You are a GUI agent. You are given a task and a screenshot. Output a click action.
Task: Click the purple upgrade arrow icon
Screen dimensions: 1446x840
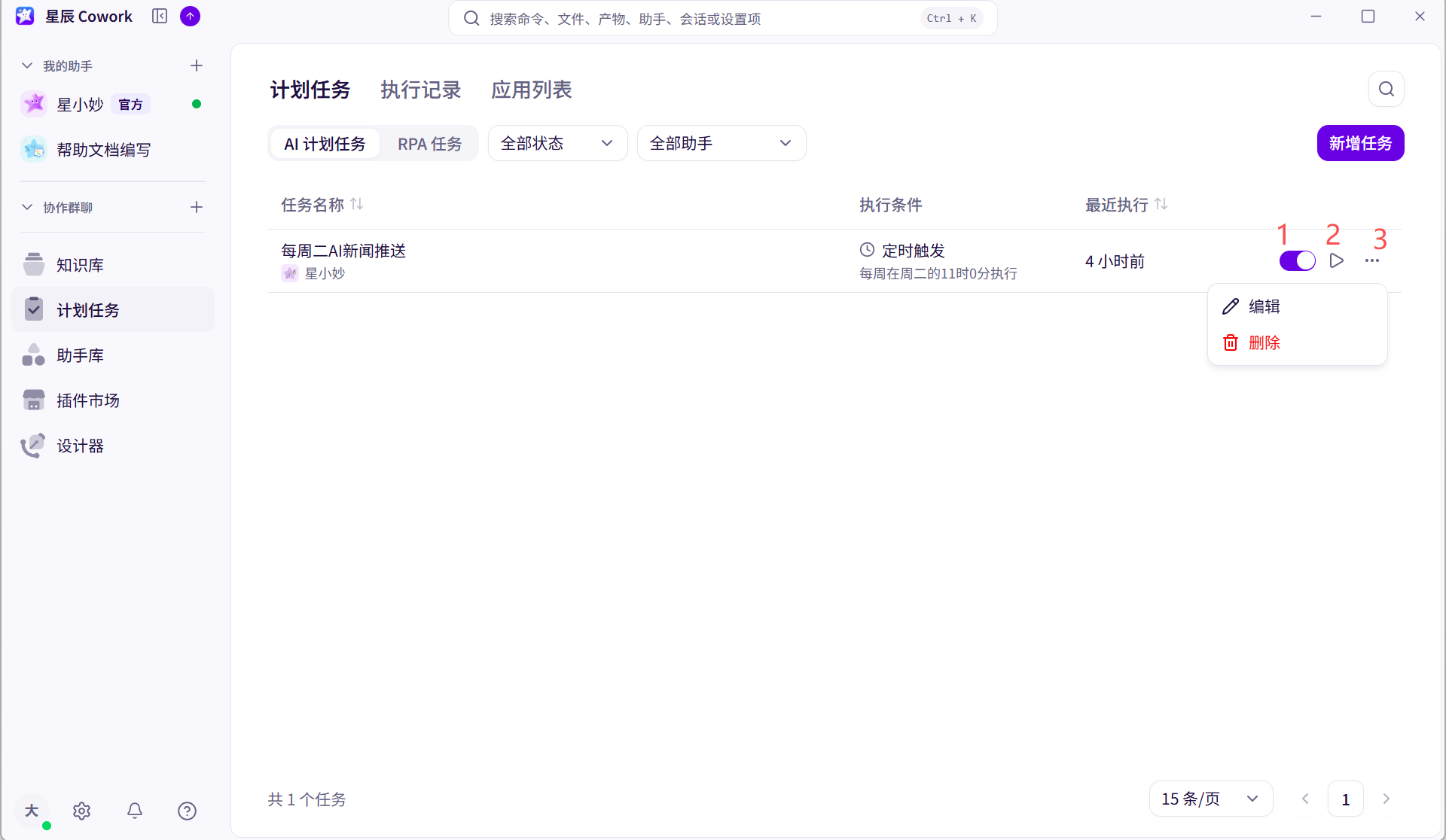coord(191,17)
